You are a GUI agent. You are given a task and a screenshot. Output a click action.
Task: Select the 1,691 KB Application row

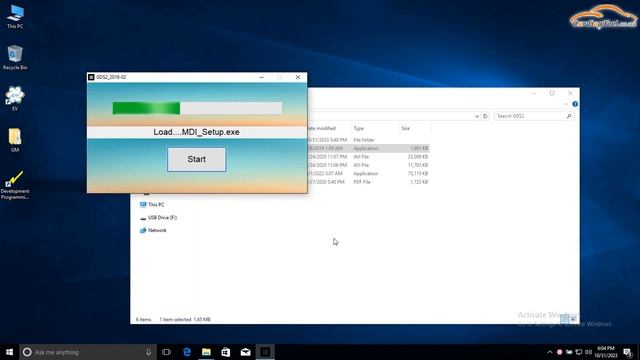coord(368,148)
